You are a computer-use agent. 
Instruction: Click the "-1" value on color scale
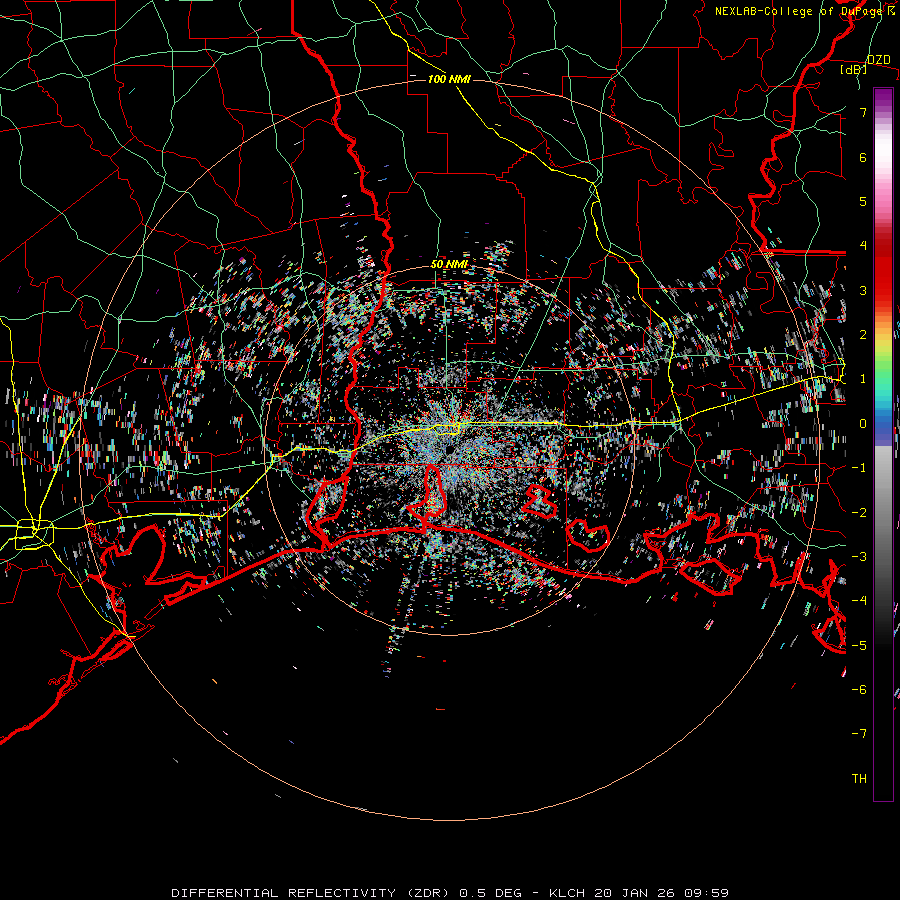(859, 468)
